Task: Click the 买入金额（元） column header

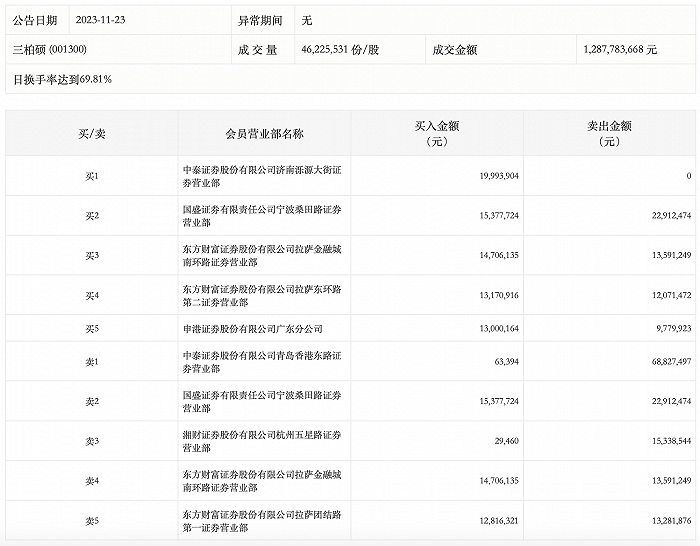Action: [x=437, y=133]
